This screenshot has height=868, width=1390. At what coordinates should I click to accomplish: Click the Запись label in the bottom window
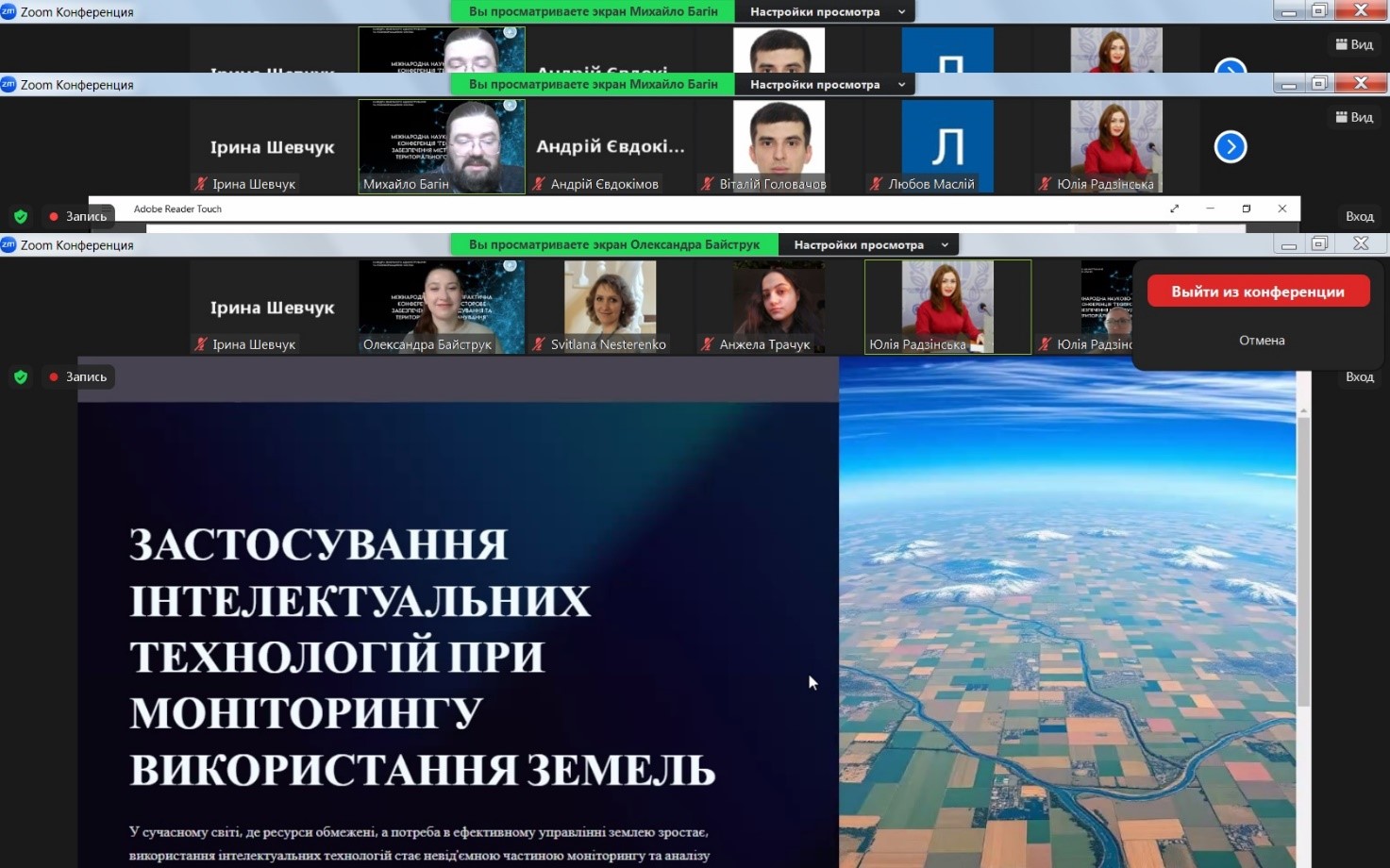click(x=86, y=376)
